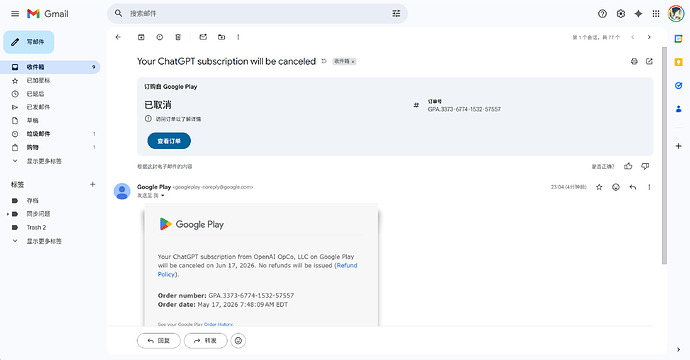Focus the mail search field
Image resolution: width=690 pixels, height=360 pixels.
pos(257,14)
